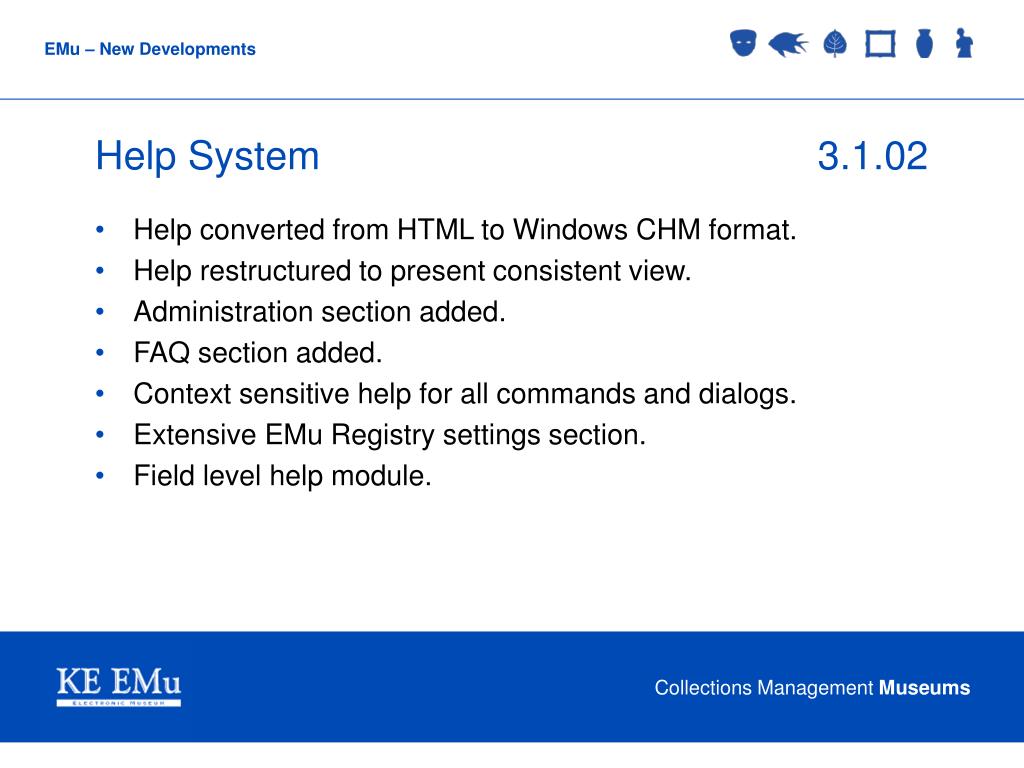Click 'Help restructured to present consistent view.'
The image size is (1024, 768).
412,271
